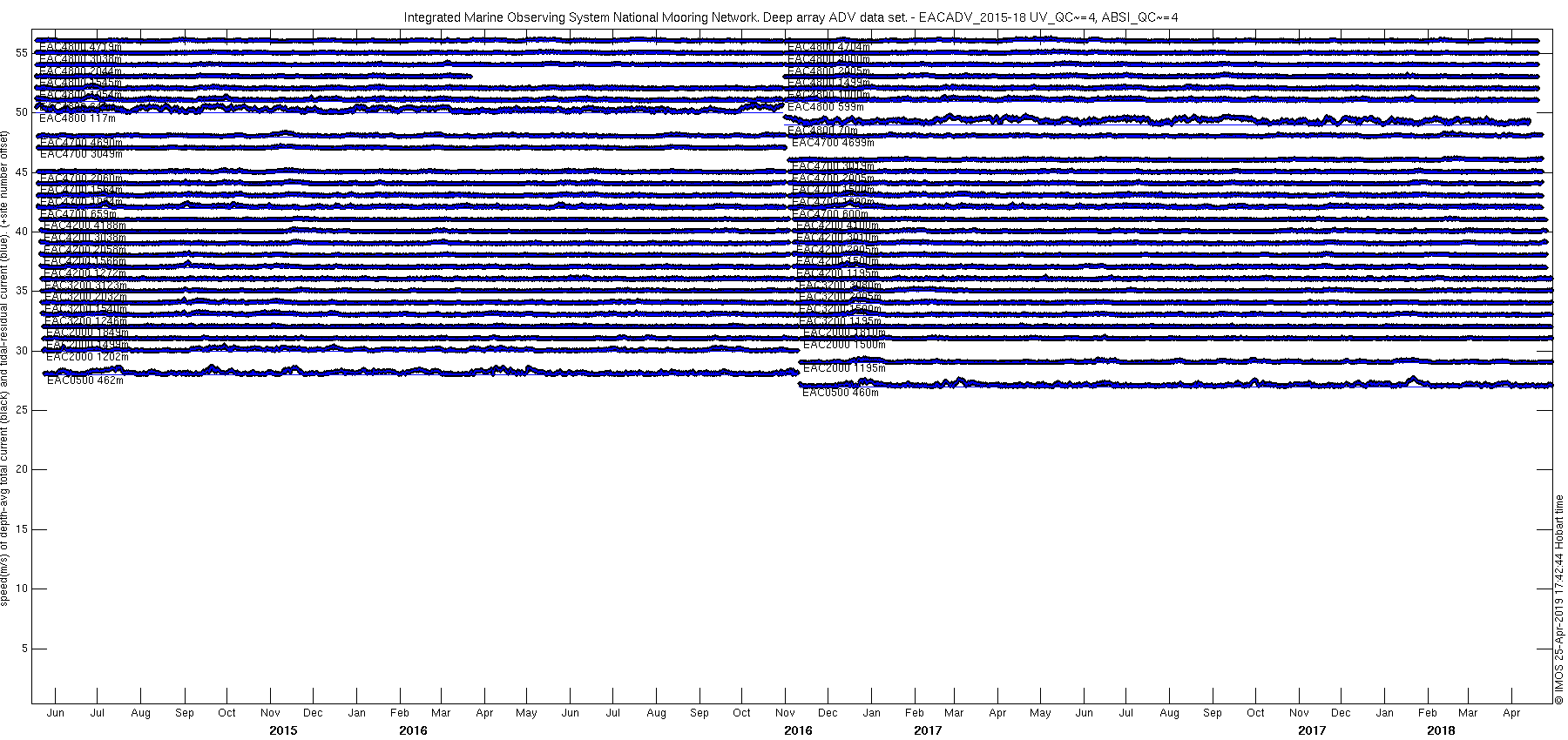Click y-axis tick value 35
Viewport: 1568px width, 740px height.
point(22,291)
